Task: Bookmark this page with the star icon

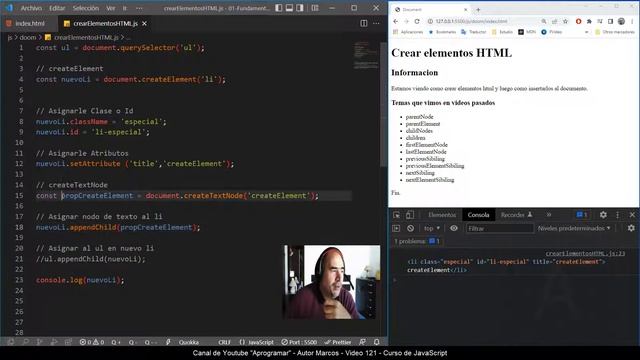Action: pos(565,21)
